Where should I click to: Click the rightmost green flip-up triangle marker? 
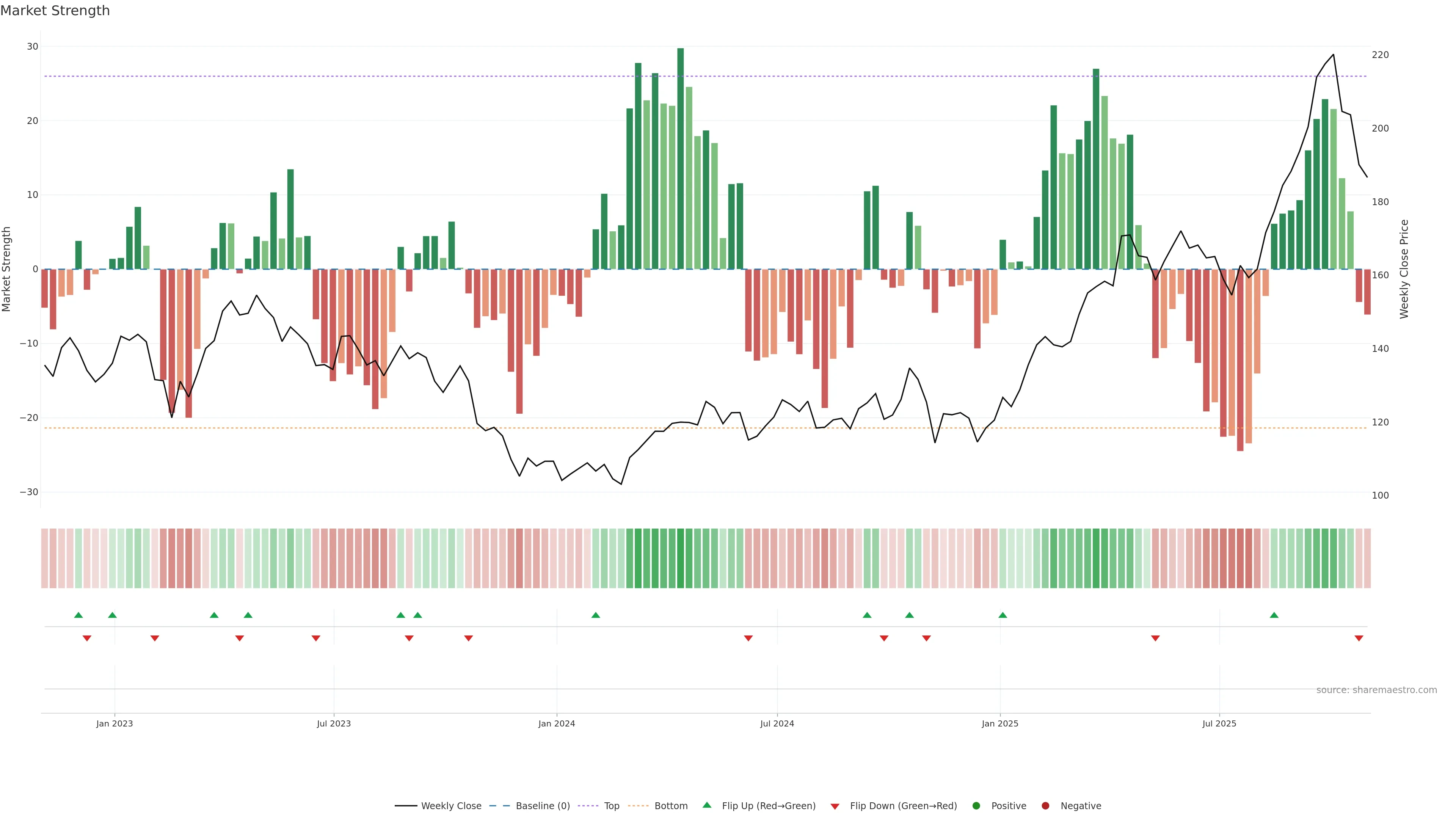(1274, 615)
